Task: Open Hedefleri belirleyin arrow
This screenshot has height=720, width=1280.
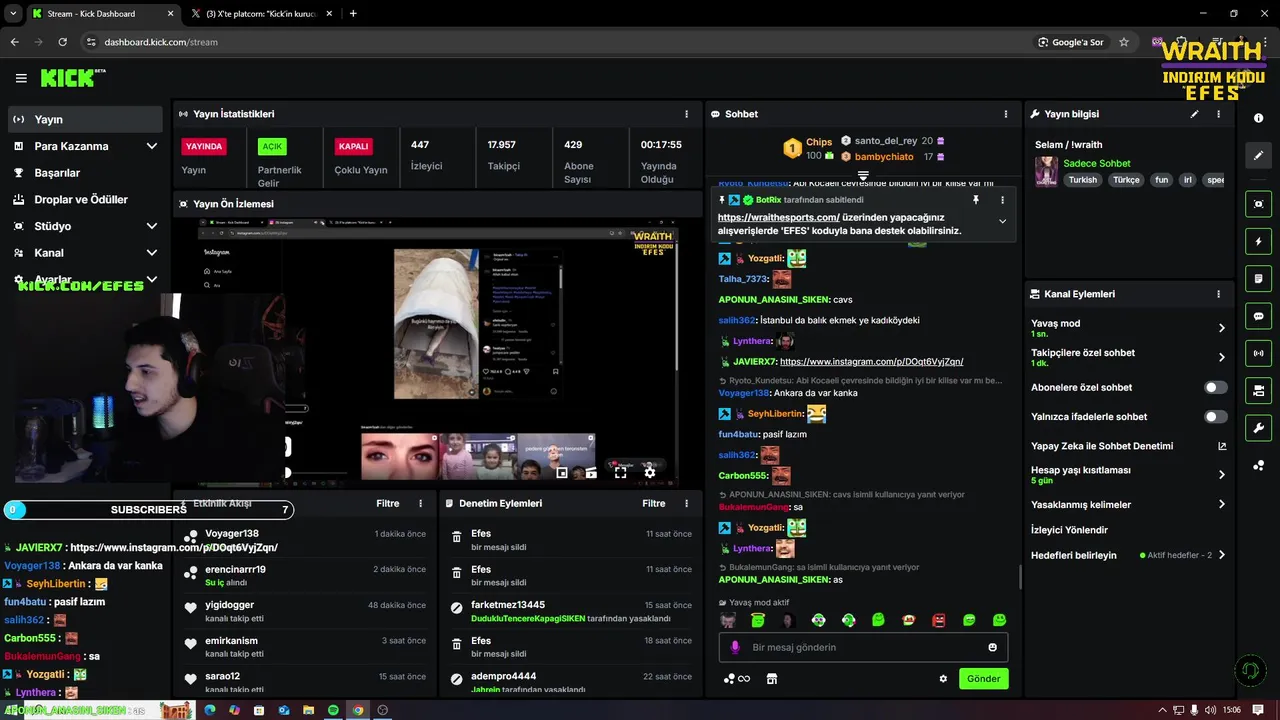Action: pyautogui.click(x=1221, y=555)
